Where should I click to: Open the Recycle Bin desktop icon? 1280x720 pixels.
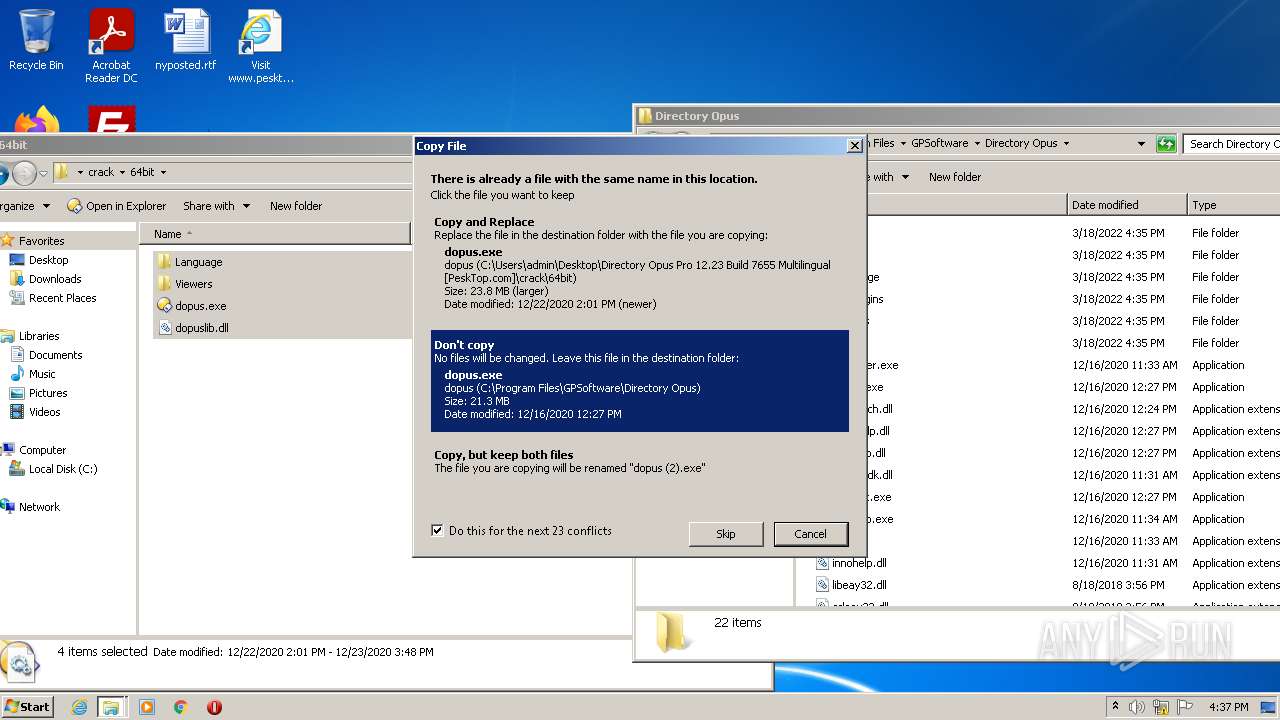click(x=36, y=40)
